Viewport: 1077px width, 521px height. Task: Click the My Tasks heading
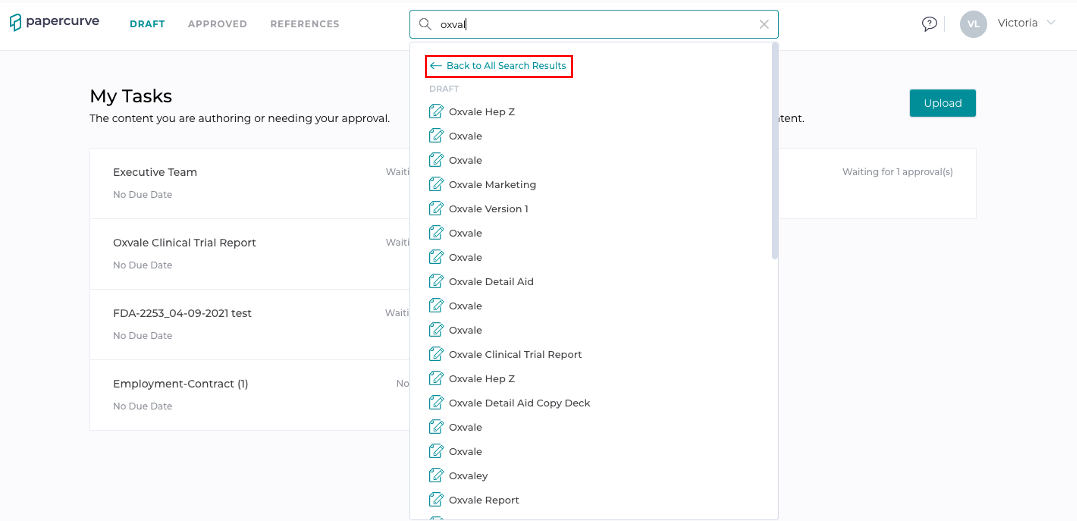131,95
